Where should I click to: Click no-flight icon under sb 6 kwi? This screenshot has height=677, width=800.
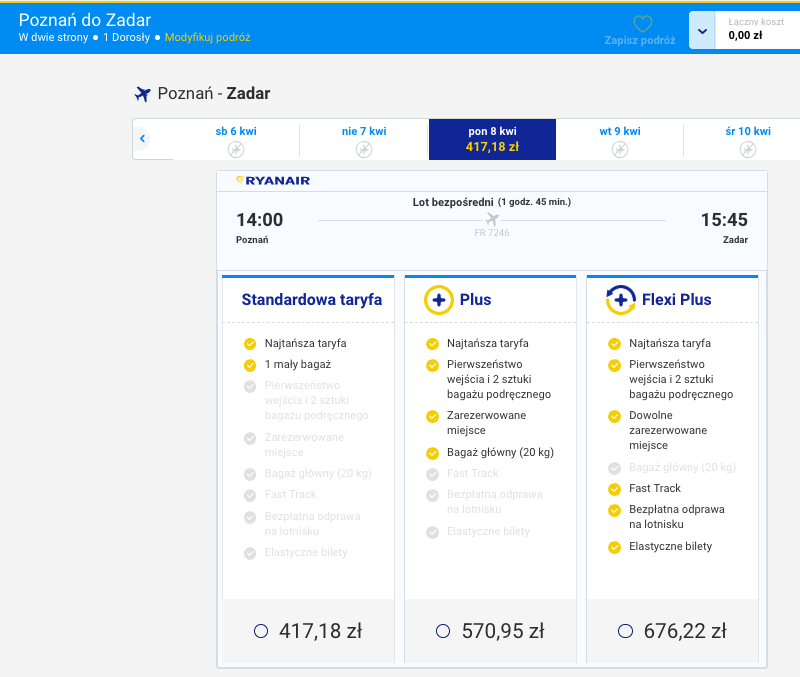pyautogui.click(x=236, y=149)
